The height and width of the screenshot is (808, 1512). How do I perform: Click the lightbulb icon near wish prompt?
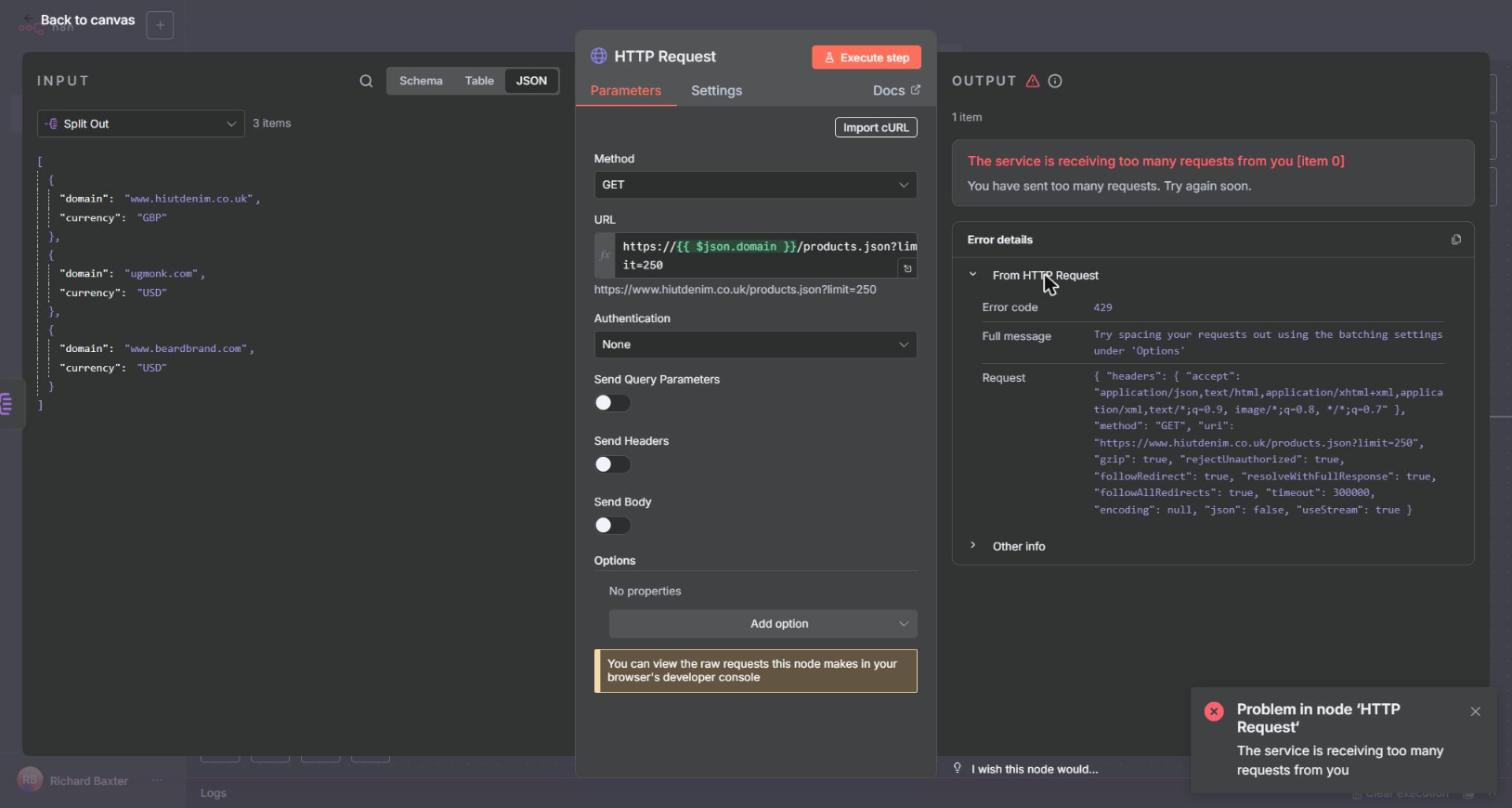957,768
